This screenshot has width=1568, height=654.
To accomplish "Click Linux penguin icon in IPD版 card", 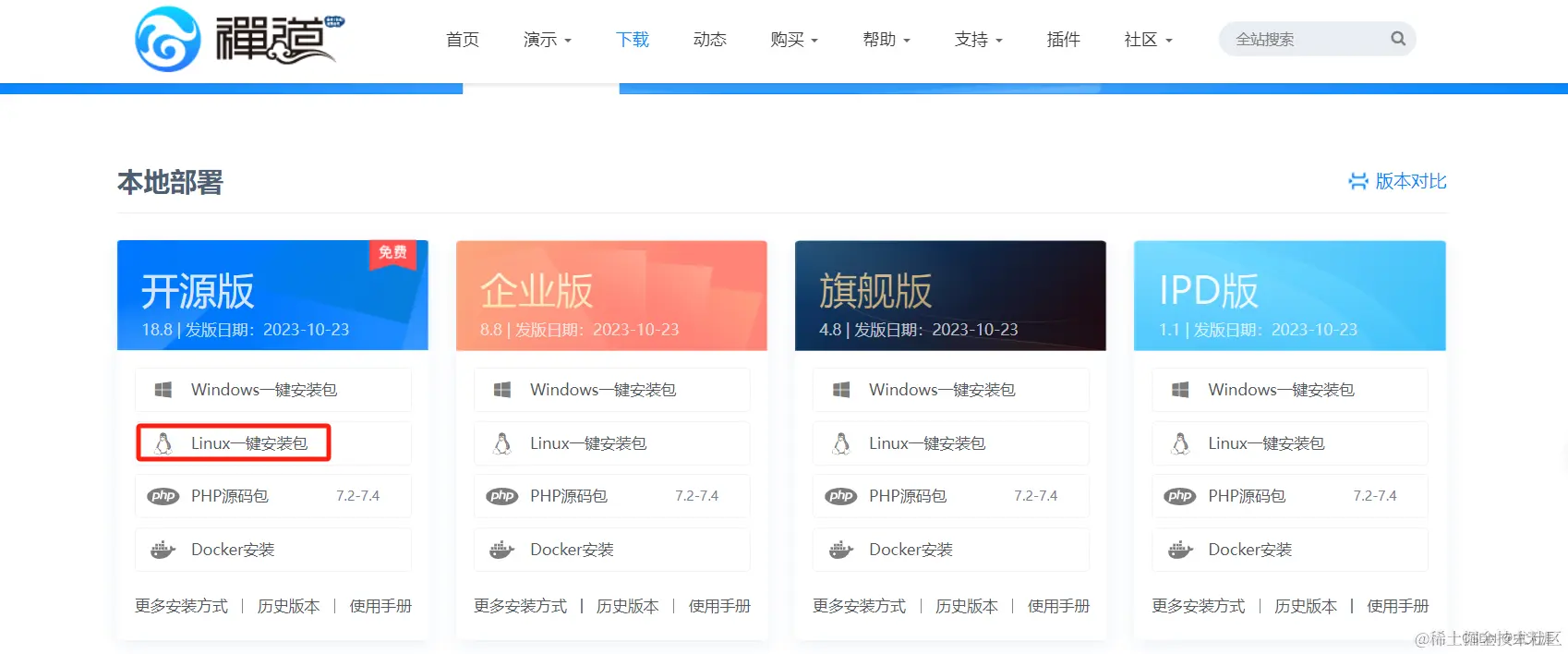I will tap(1180, 443).
